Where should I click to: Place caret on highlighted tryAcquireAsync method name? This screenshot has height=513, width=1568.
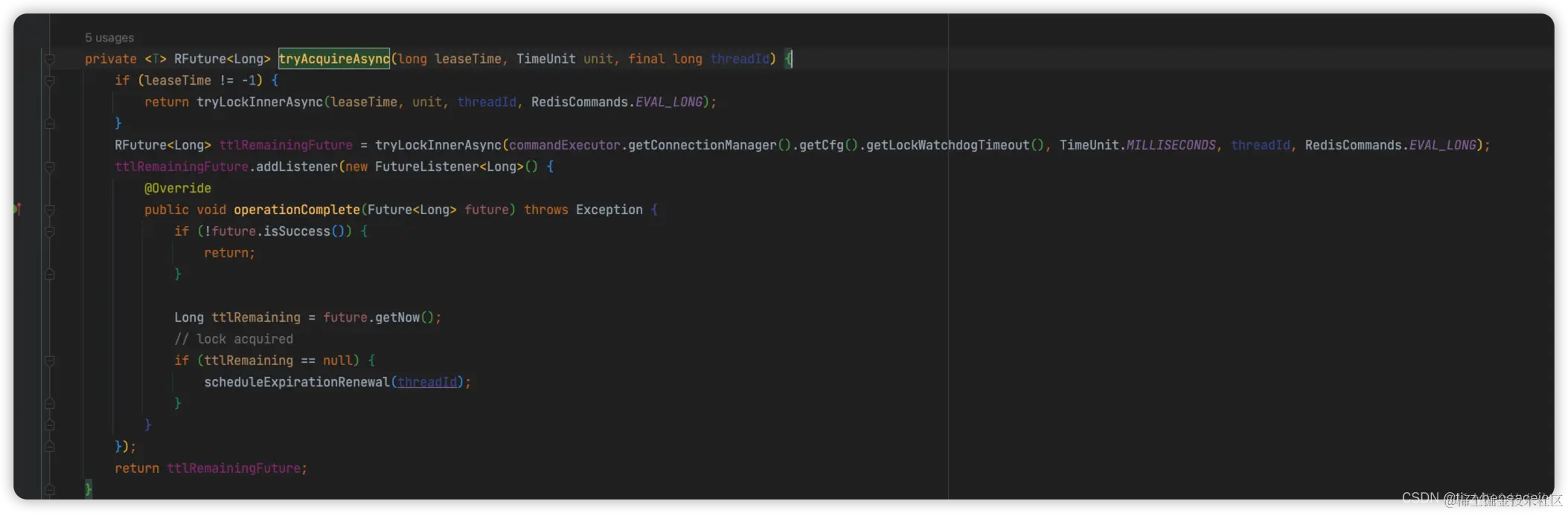pos(334,59)
